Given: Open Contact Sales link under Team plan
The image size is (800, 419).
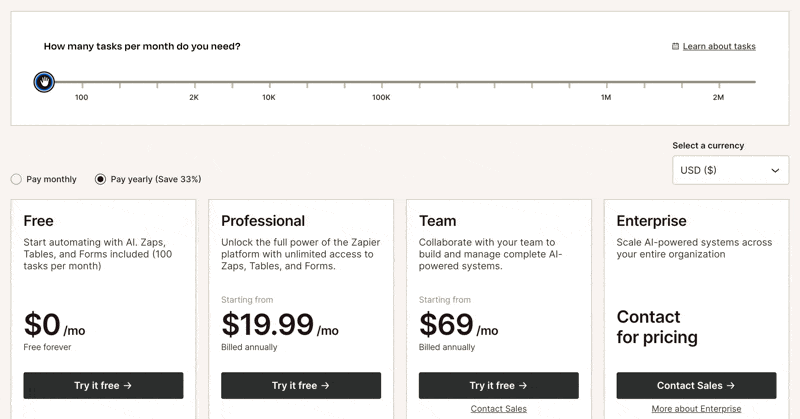Looking at the screenshot, I should point(498,408).
